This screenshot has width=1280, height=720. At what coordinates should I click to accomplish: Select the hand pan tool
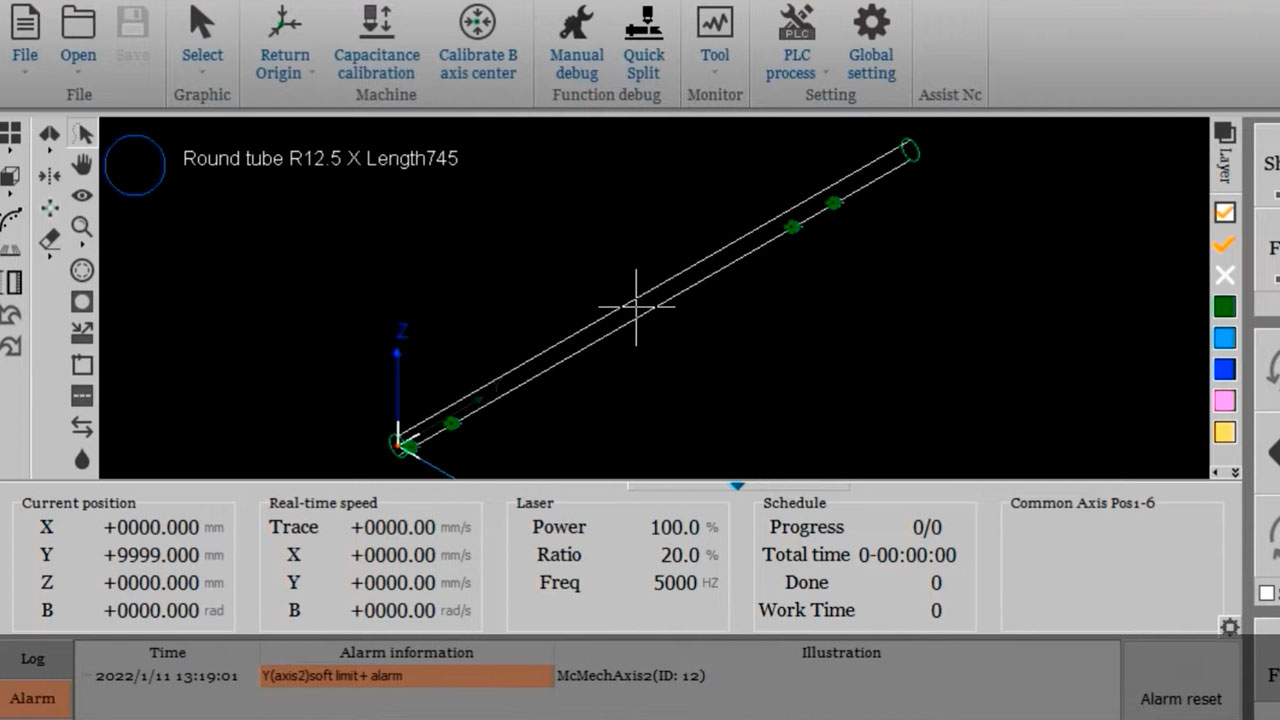(x=82, y=164)
